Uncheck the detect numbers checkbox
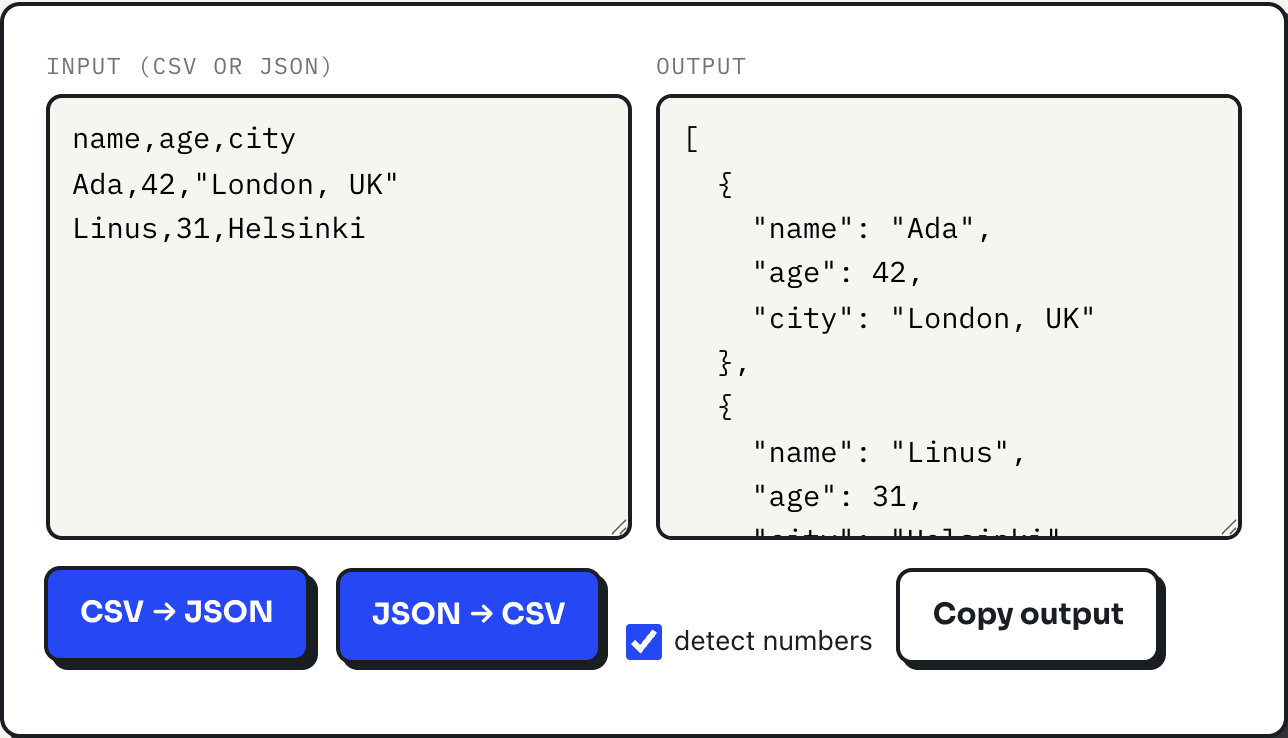The width and height of the screenshot is (1288, 738). (x=644, y=642)
